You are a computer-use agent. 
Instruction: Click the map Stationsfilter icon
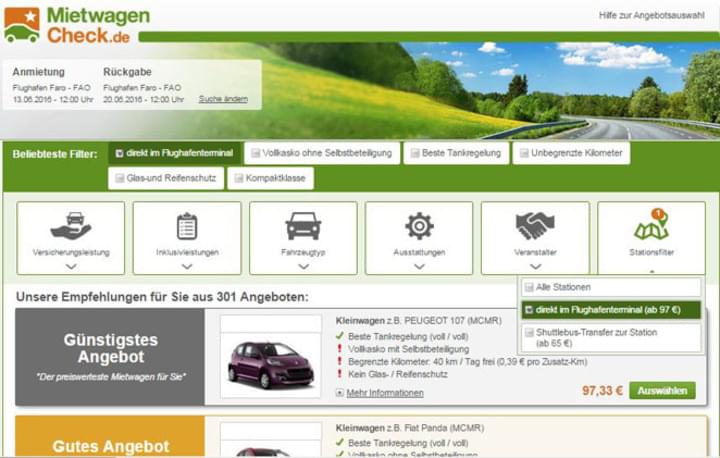pyautogui.click(x=652, y=224)
